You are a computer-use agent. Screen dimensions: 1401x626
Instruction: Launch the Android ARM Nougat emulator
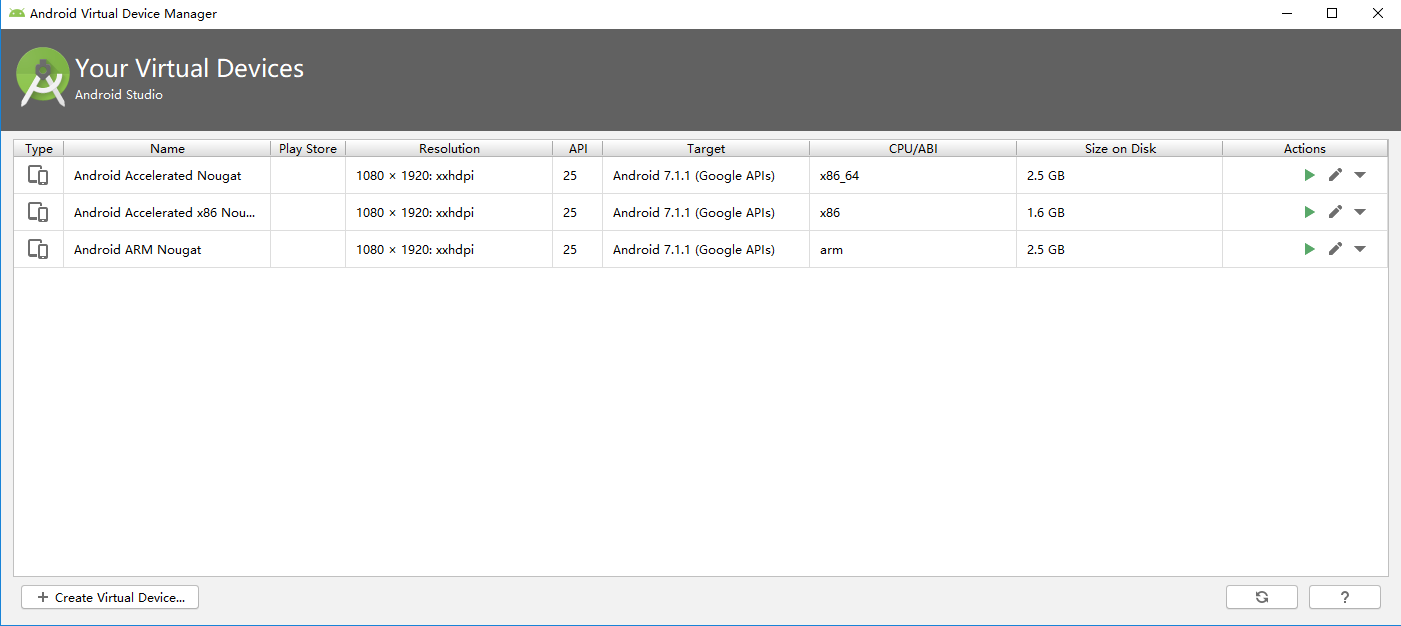pyautogui.click(x=1309, y=249)
